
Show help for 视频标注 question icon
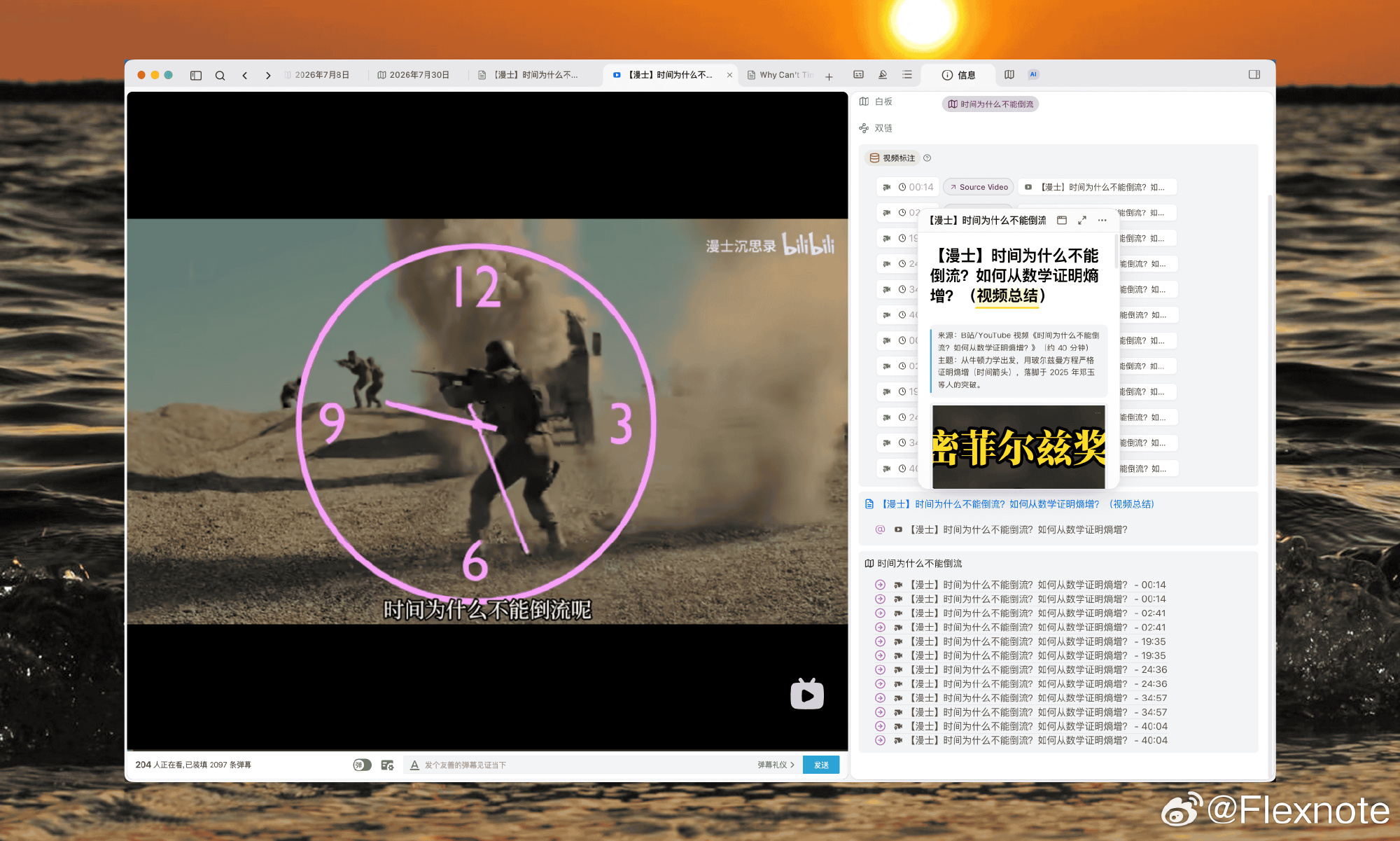click(x=927, y=158)
